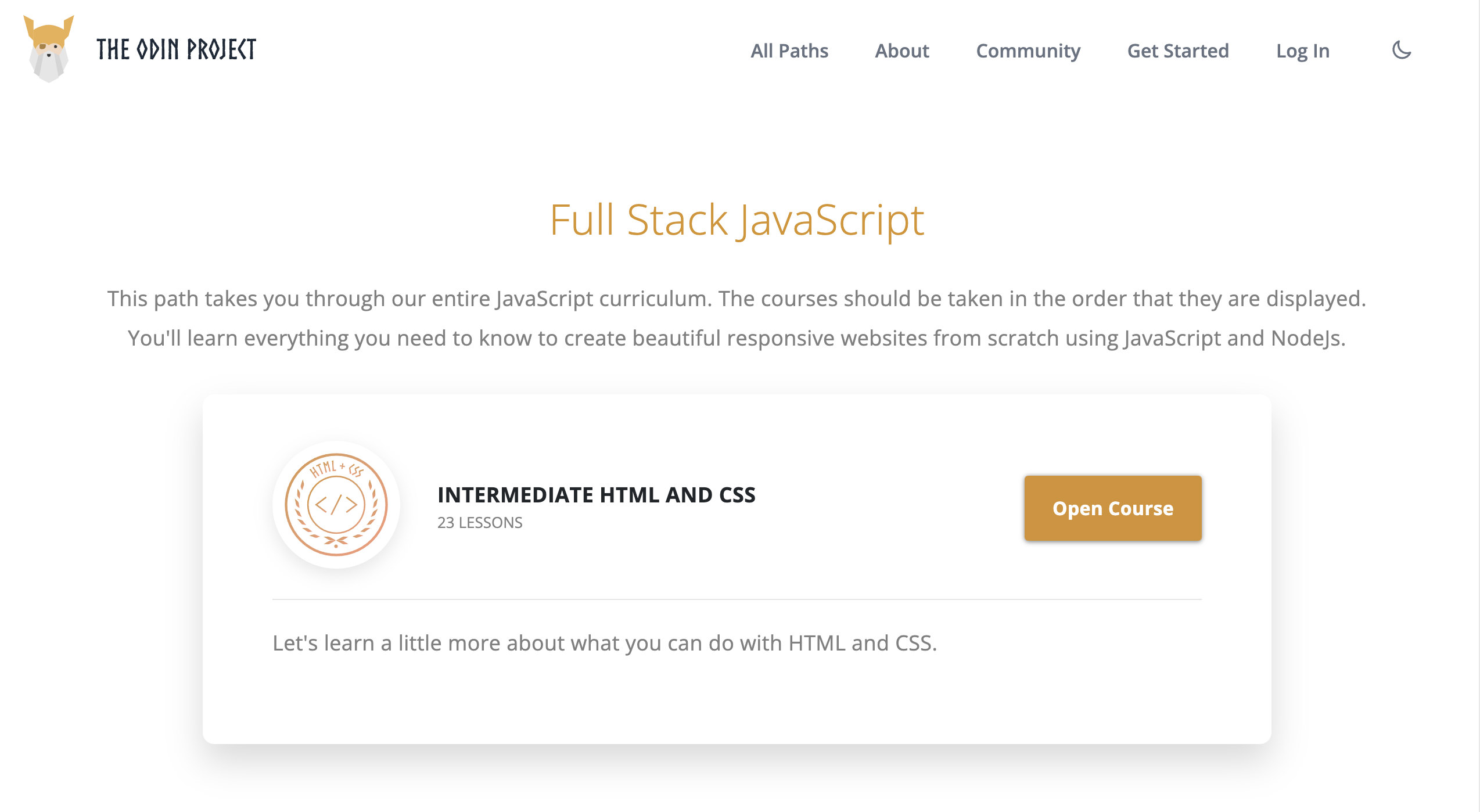Click the 'You'll learn everything you need' line

pyautogui.click(x=737, y=339)
